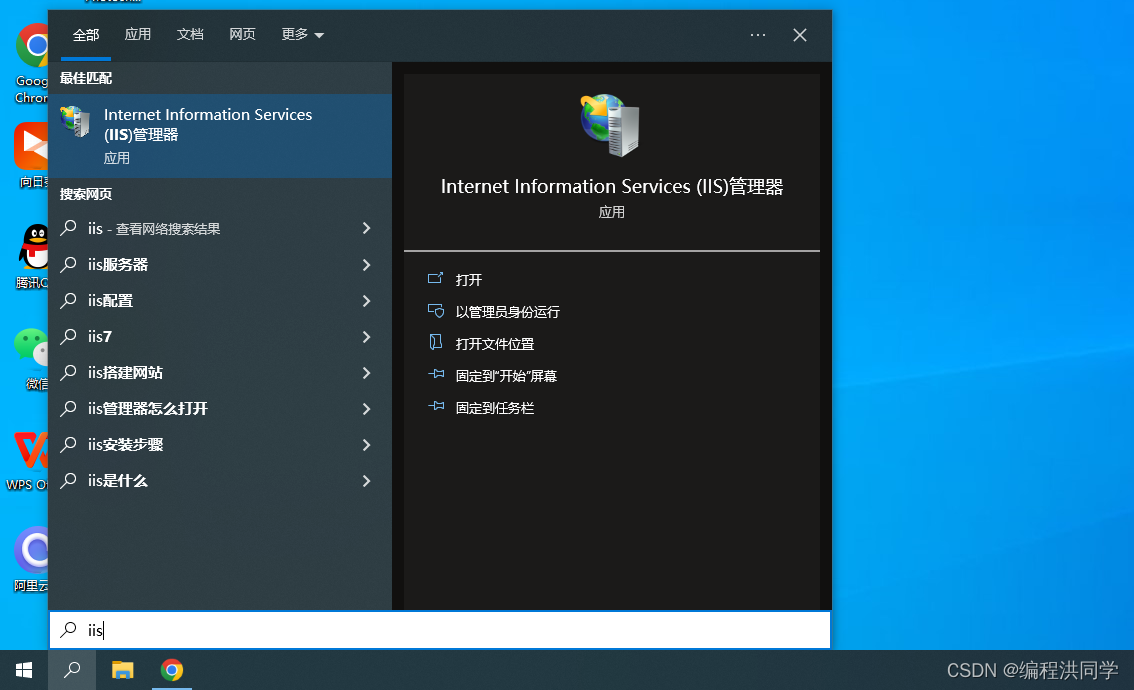Viewport: 1134px width, 690px height.
Task: Open File Explorer from the taskbar
Action: [x=122, y=670]
